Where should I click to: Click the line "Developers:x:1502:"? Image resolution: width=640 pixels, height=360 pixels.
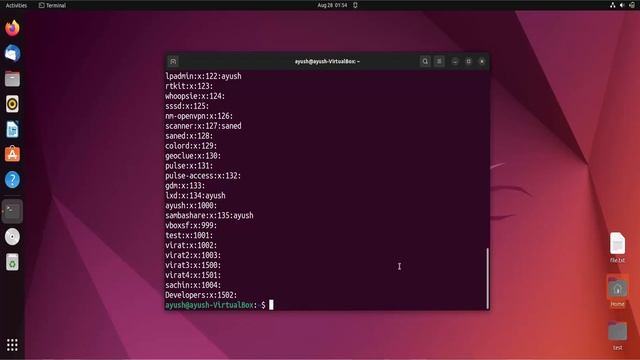(201, 295)
